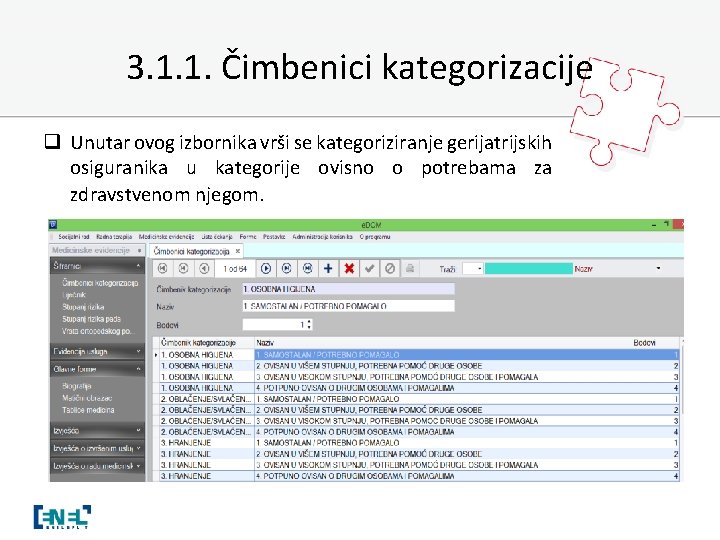Click the teal search input field

click(529, 269)
